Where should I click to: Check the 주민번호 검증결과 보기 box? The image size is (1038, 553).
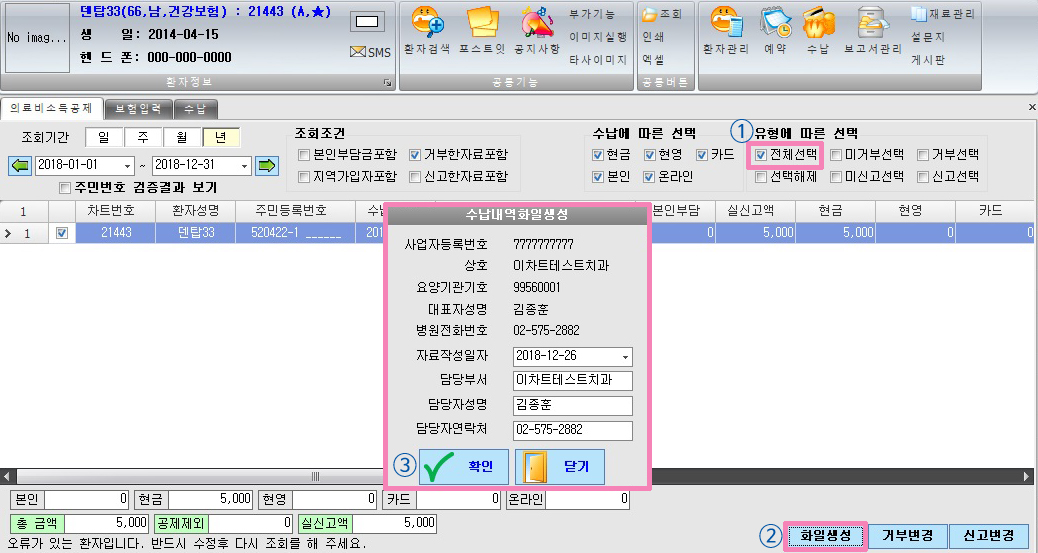65,188
